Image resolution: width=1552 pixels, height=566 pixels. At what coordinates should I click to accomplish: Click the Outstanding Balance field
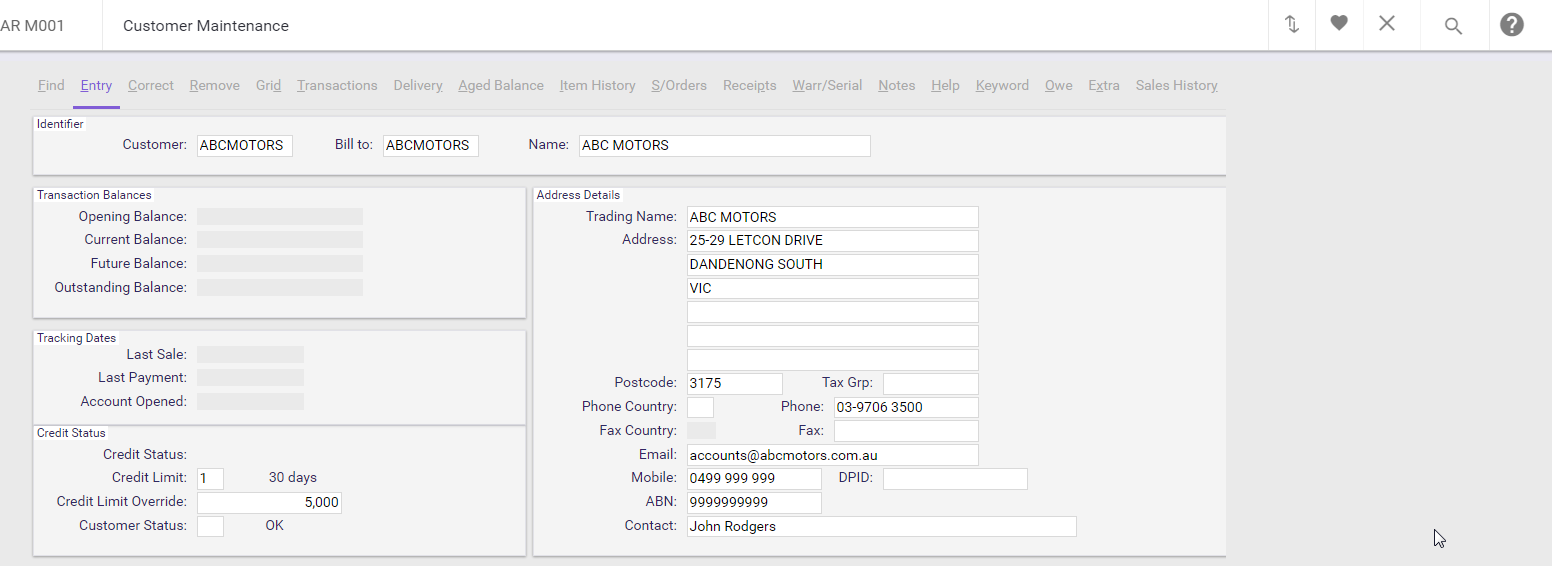click(x=280, y=288)
